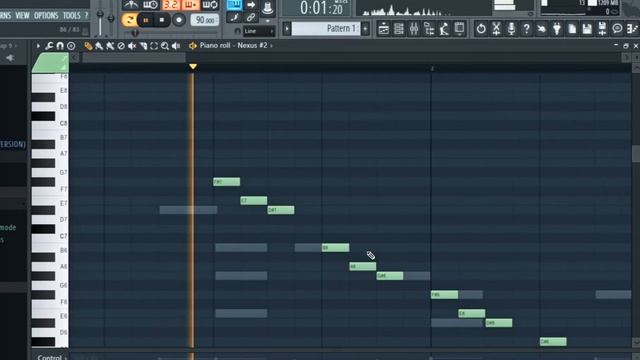Image resolution: width=640 pixels, height=360 pixels.
Task: Toggle the orange blend recording button
Action: click(190, 4)
